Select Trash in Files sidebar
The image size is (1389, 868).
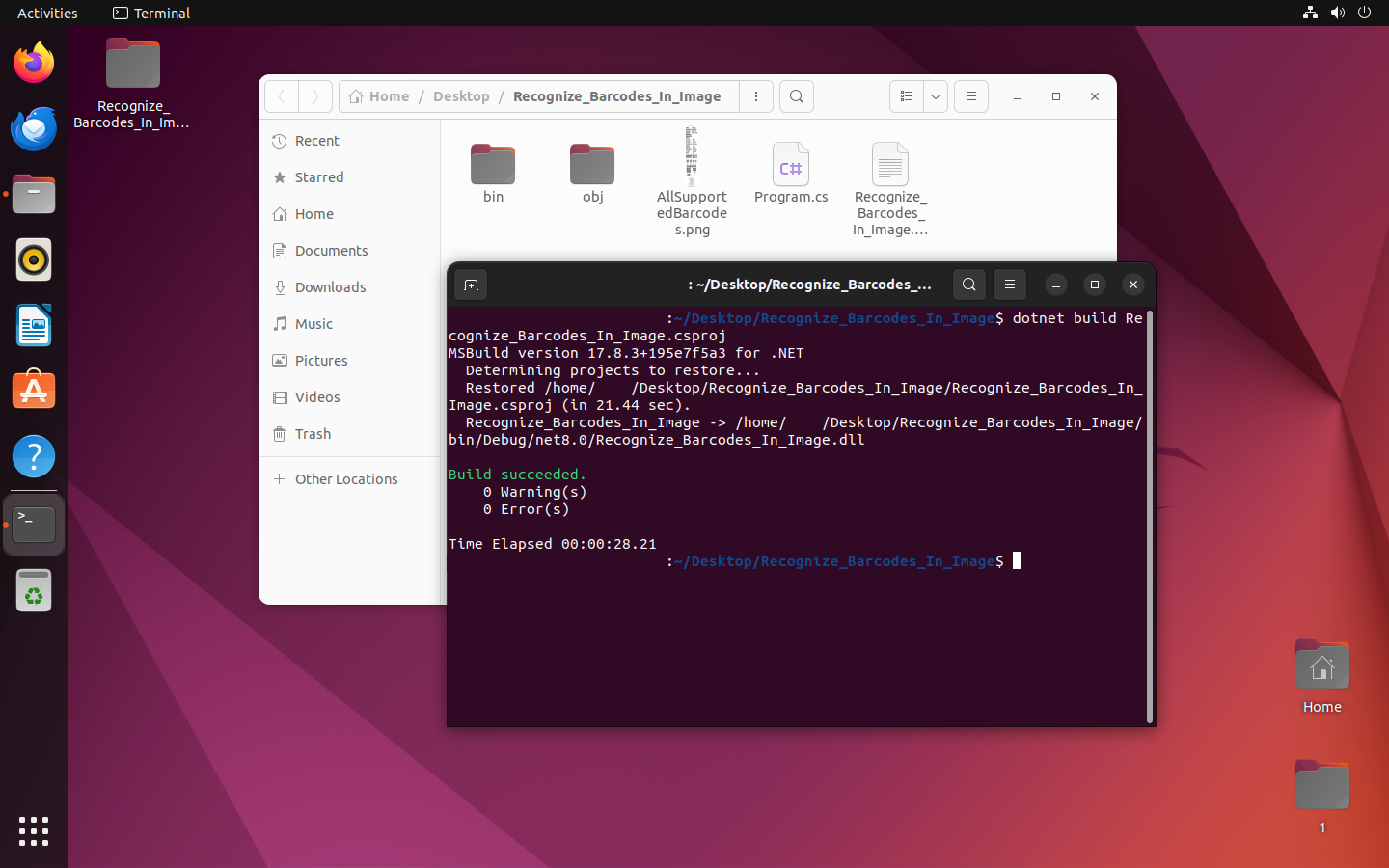313,434
